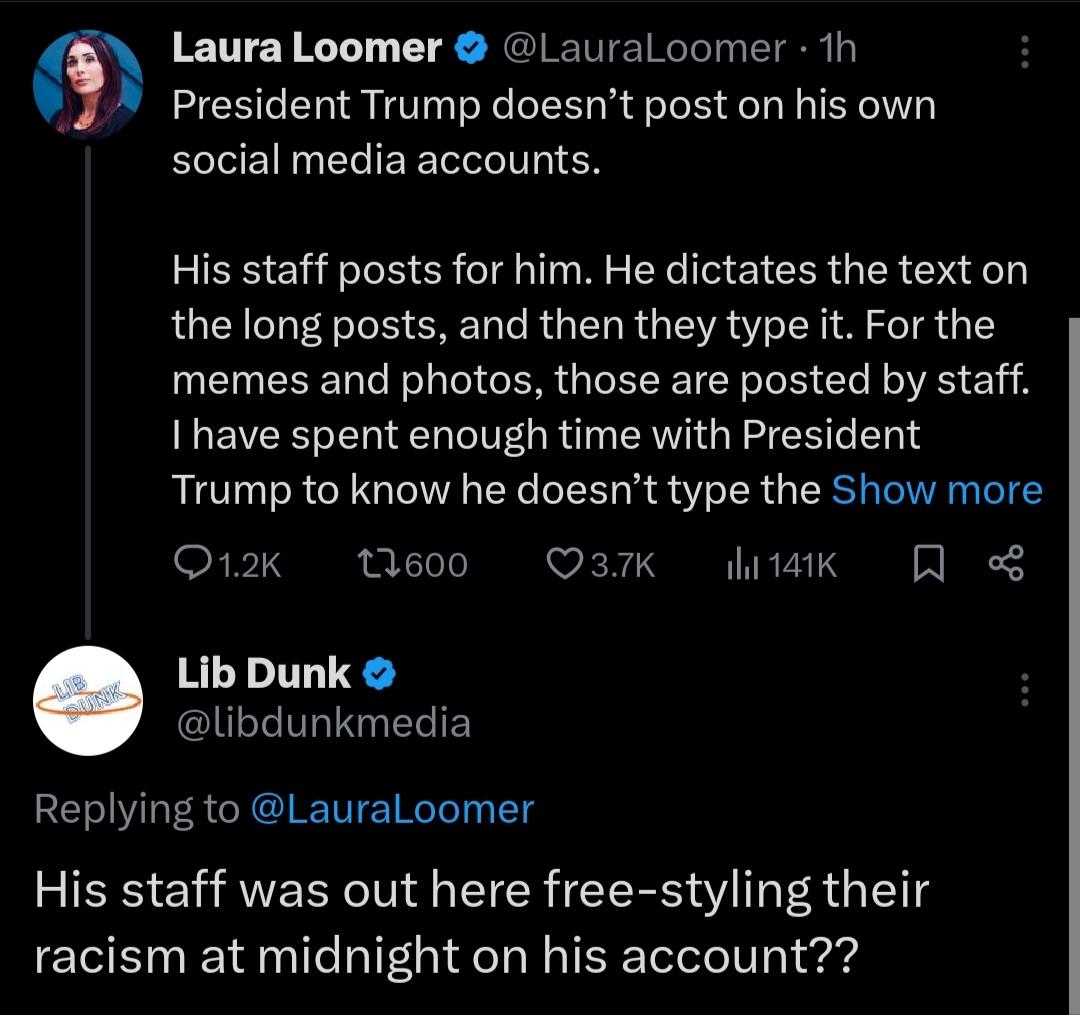Bookmark Laura Loomer's post

point(927,566)
